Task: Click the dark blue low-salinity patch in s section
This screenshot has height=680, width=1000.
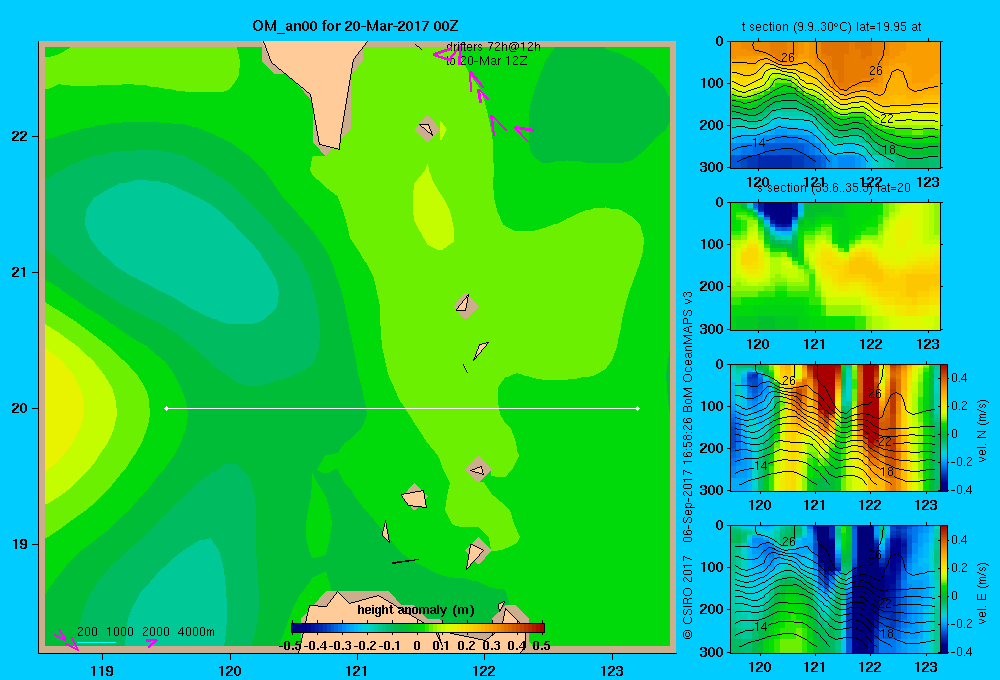Action: coord(780,214)
